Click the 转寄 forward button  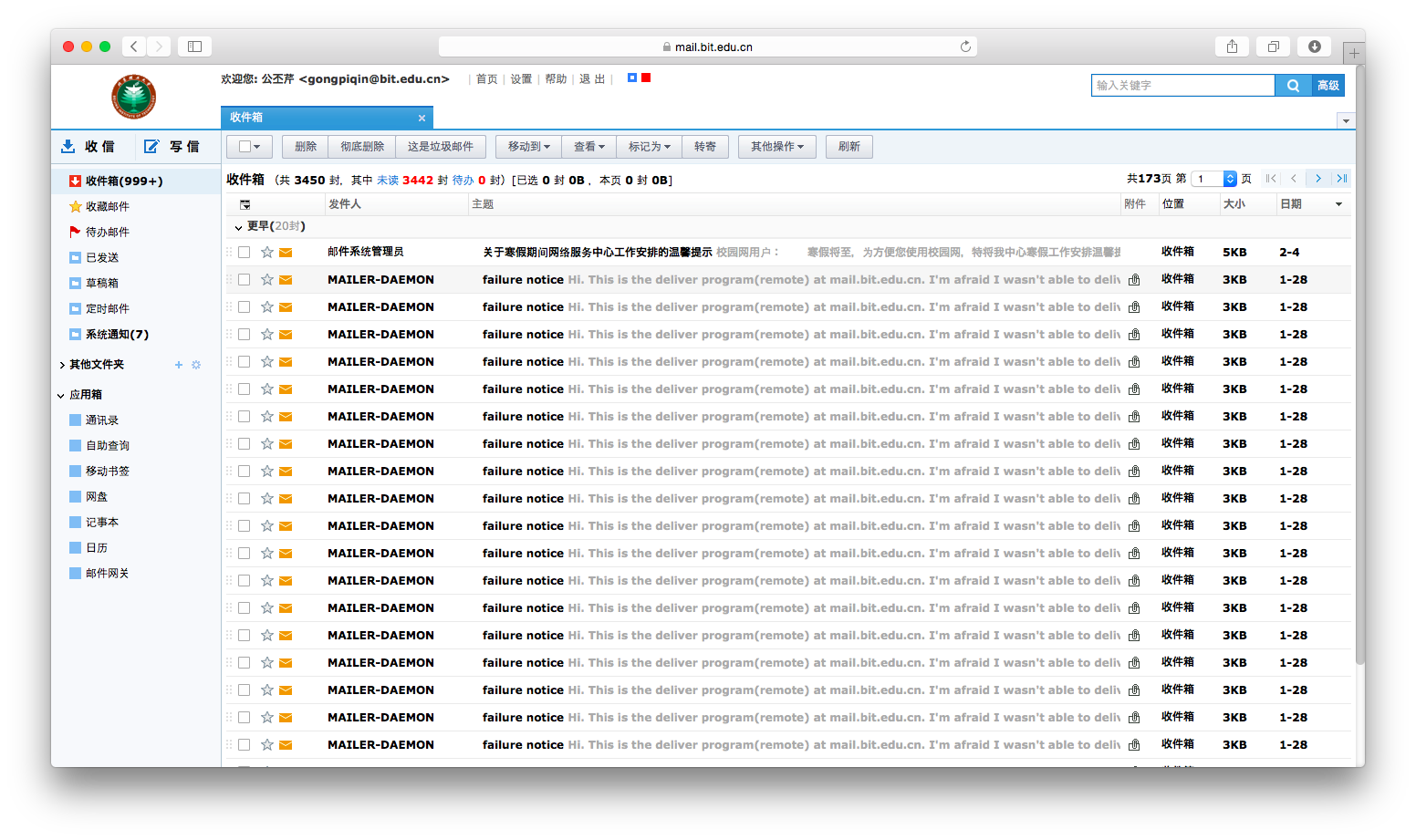click(x=705, y=147)
